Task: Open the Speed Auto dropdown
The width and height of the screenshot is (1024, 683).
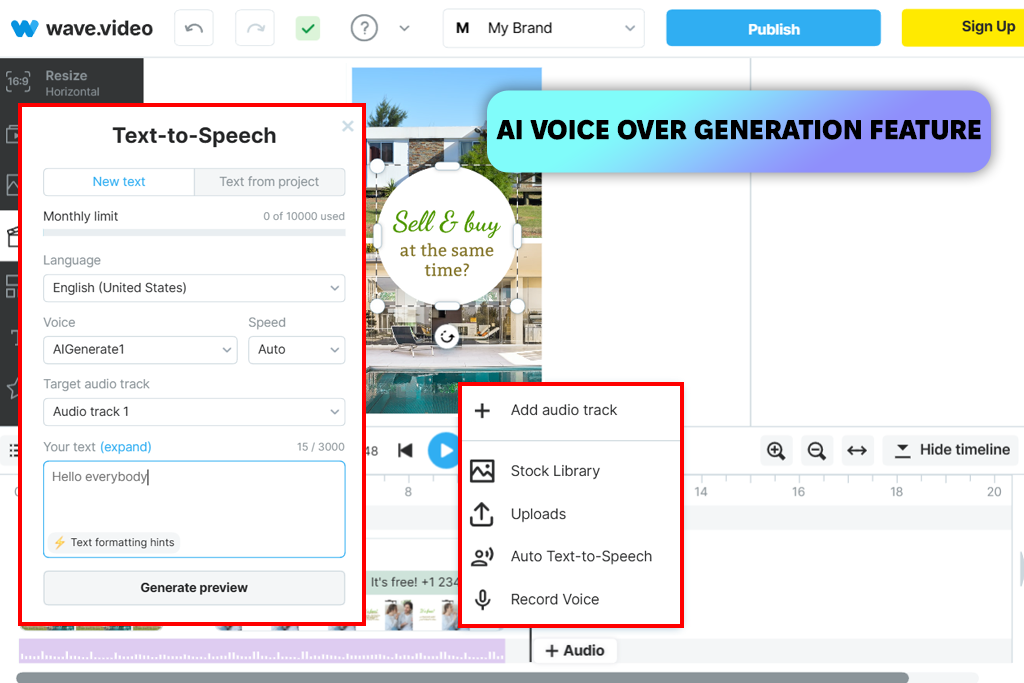Action: 296,349
